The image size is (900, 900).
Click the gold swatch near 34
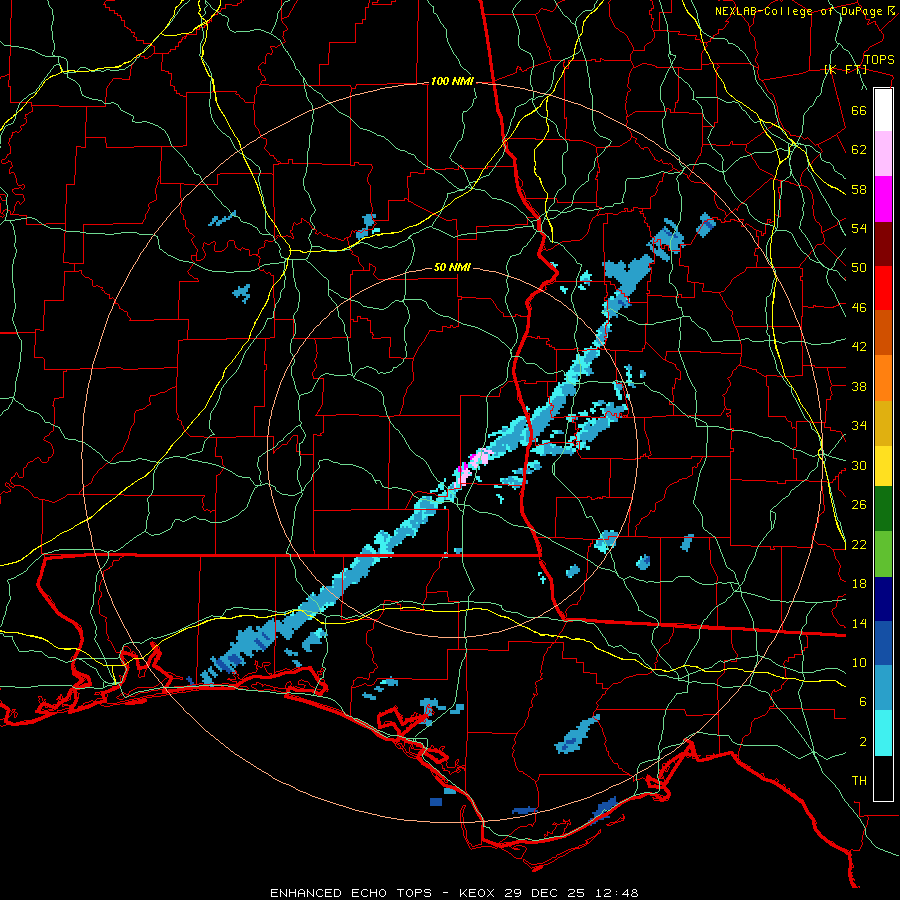click(x=883, y=423)
